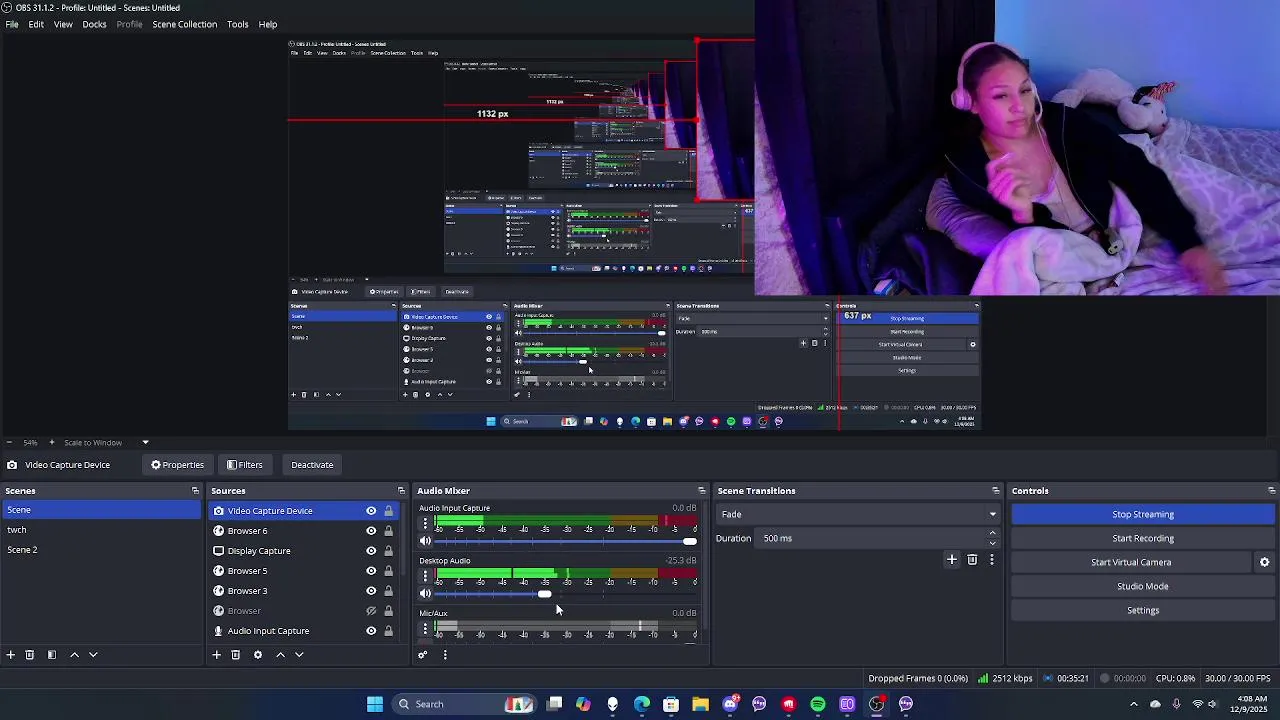Open the Fade transition dropdown
The width and height of the screenshot is (1280, 720).
[857, 514]
